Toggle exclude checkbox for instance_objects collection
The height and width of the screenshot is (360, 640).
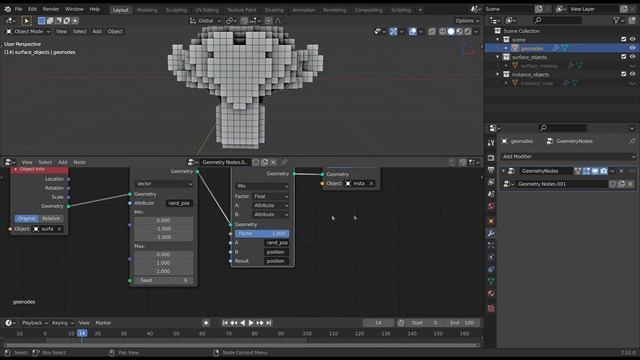click(x=624, y=74)
